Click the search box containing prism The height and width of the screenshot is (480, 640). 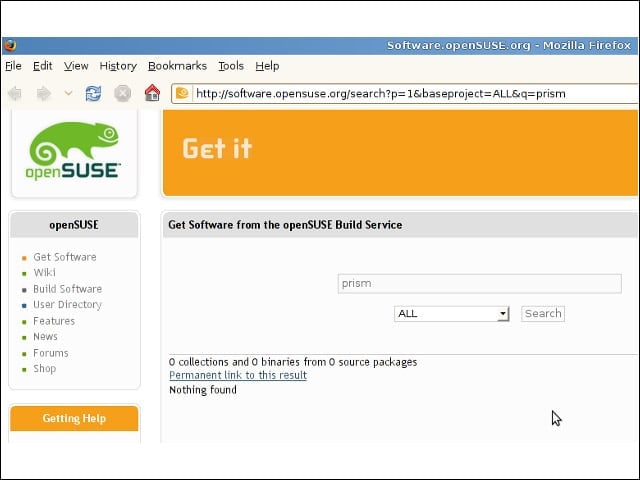[x=480, y=284]
